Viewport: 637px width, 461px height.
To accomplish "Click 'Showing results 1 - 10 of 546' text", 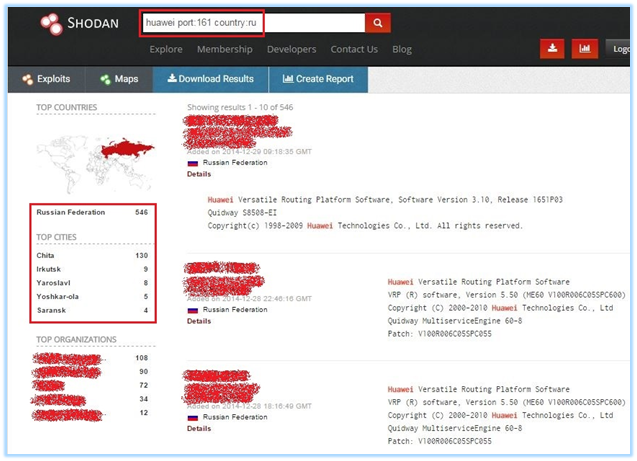I will coord(240,107).
